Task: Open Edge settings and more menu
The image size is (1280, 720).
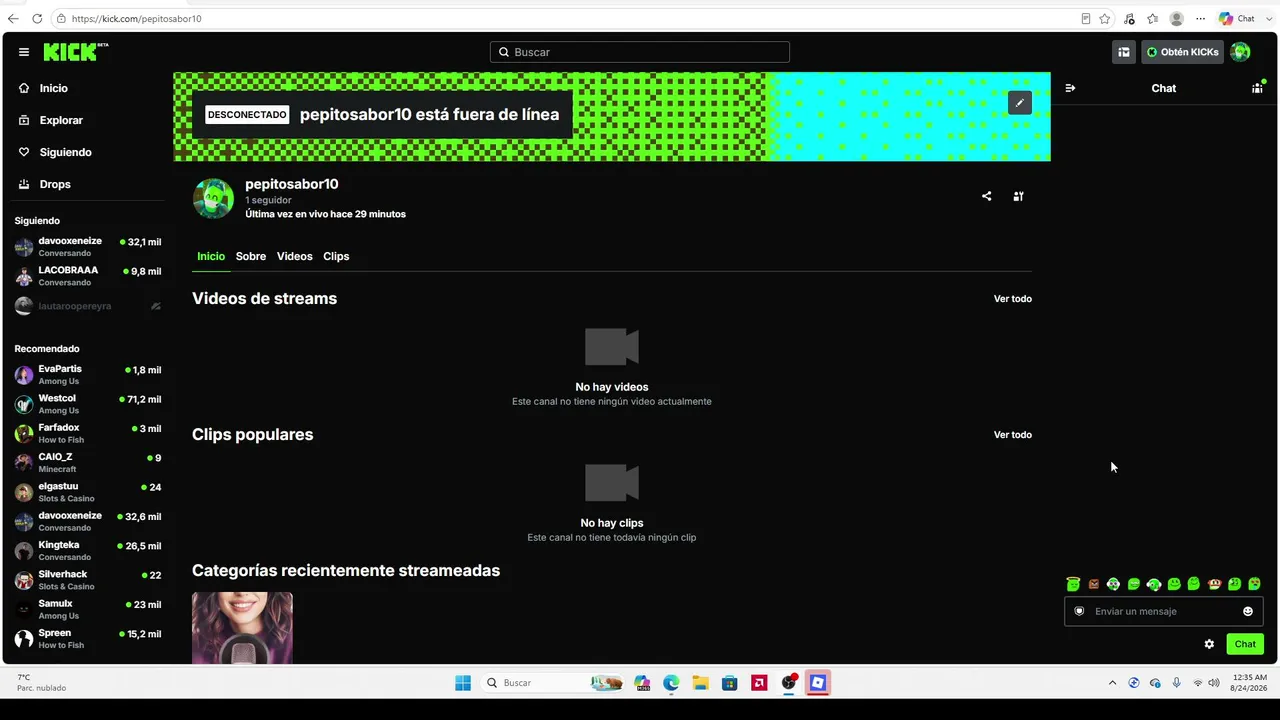Action: click(1201, 18)
